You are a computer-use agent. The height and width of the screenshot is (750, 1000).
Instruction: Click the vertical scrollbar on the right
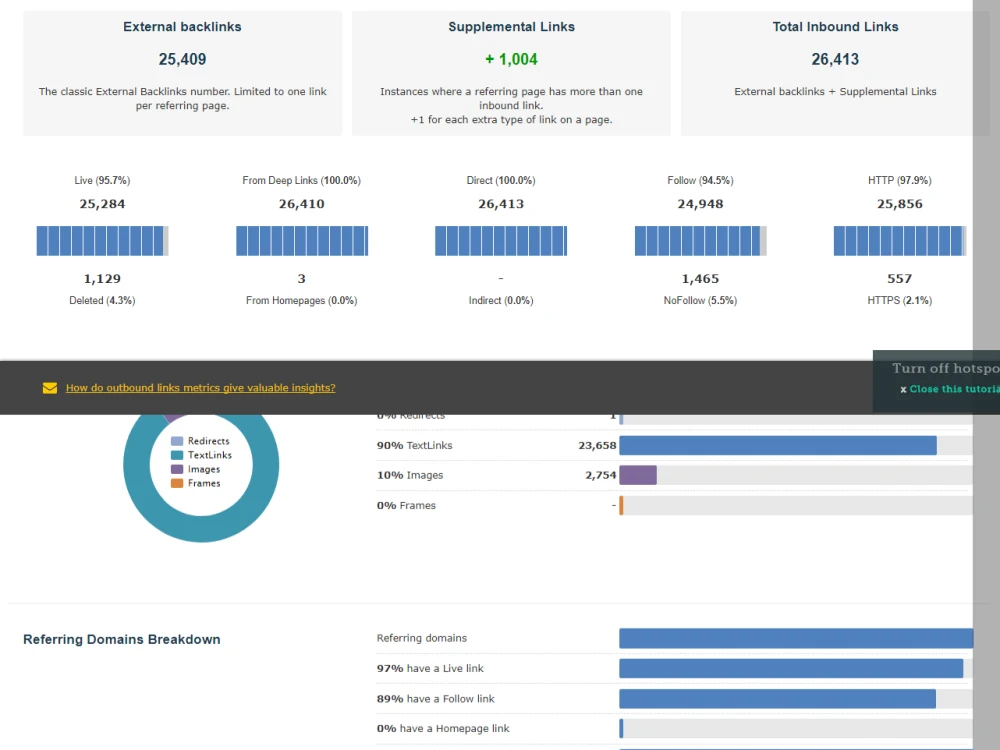[x=986, y=375]
